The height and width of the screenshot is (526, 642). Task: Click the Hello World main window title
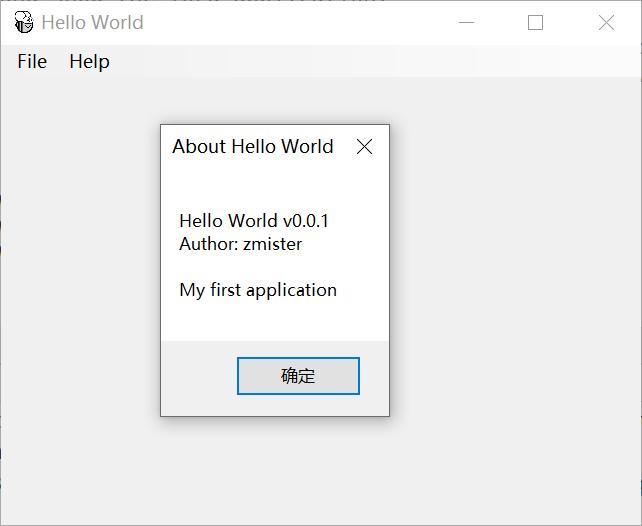click(93, 22)
